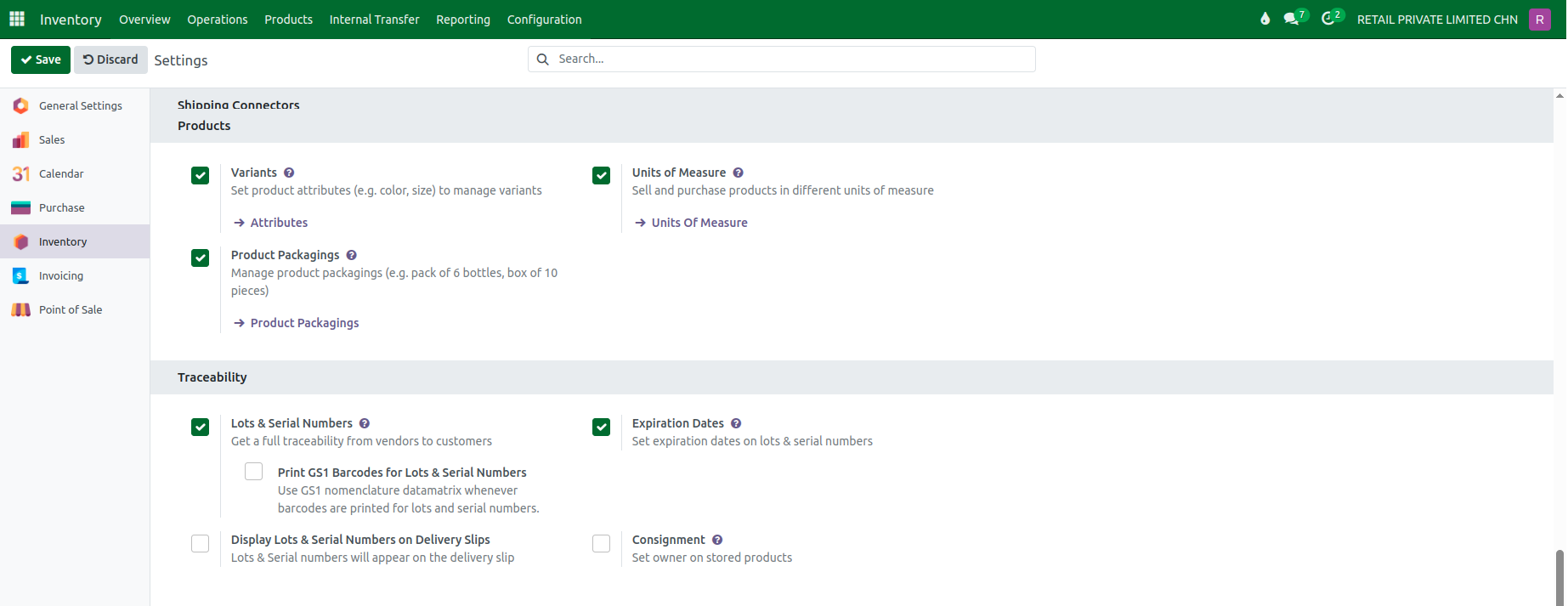
Task: Click the user avatar R icon
Action: (1540, 19)
